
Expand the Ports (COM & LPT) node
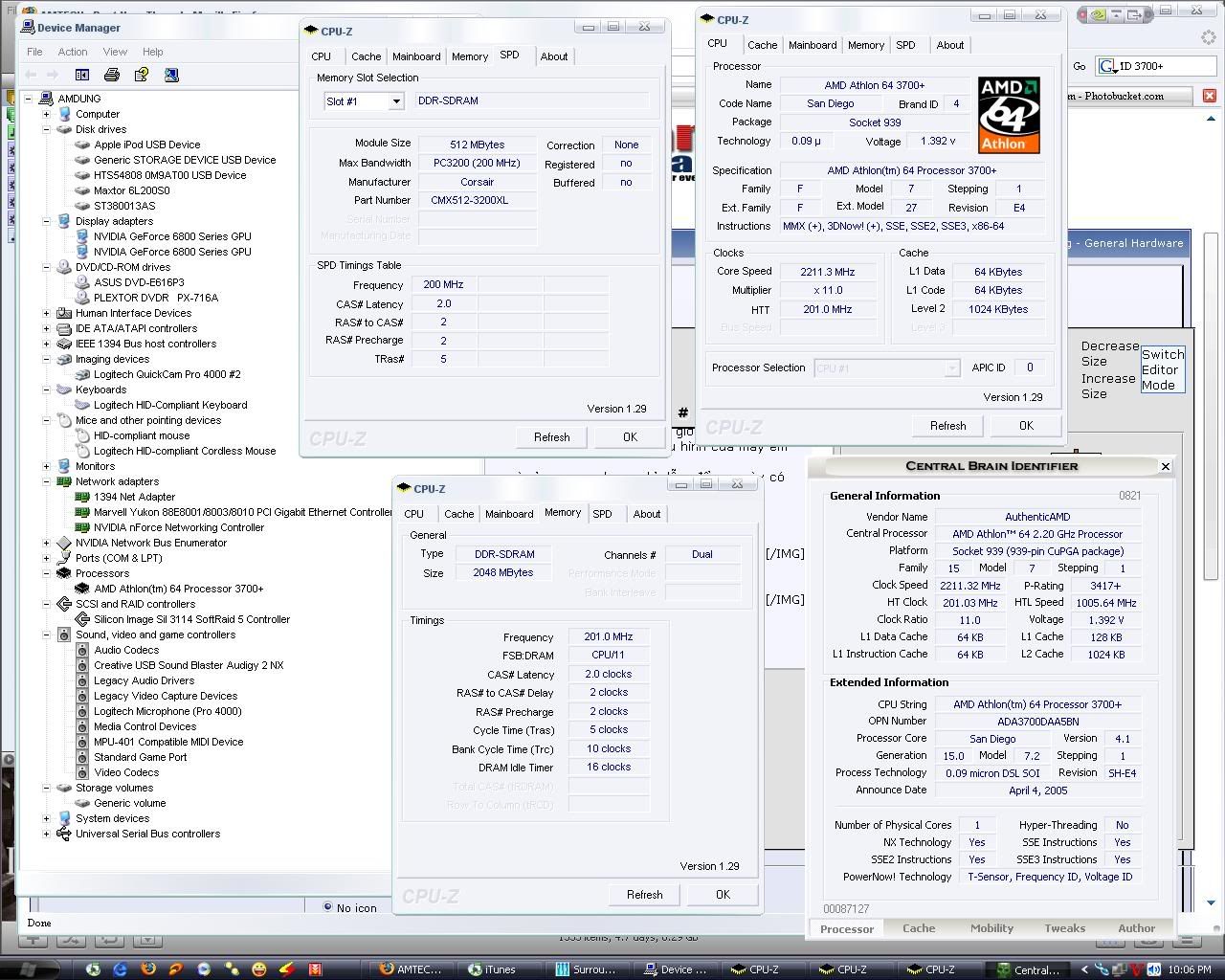(x=46, y=558)
